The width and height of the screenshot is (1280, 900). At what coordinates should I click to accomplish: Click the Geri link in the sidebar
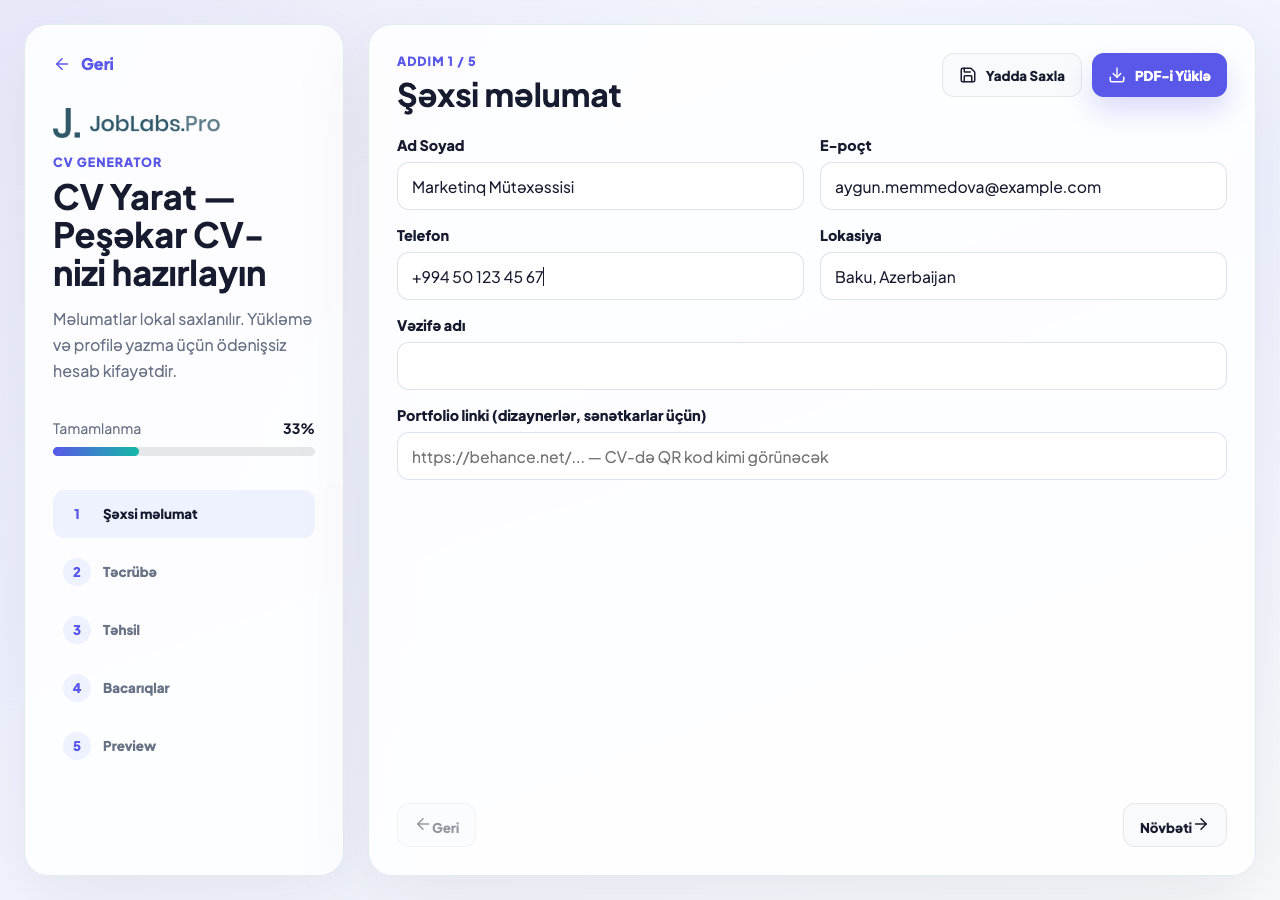tap(84, 64)
